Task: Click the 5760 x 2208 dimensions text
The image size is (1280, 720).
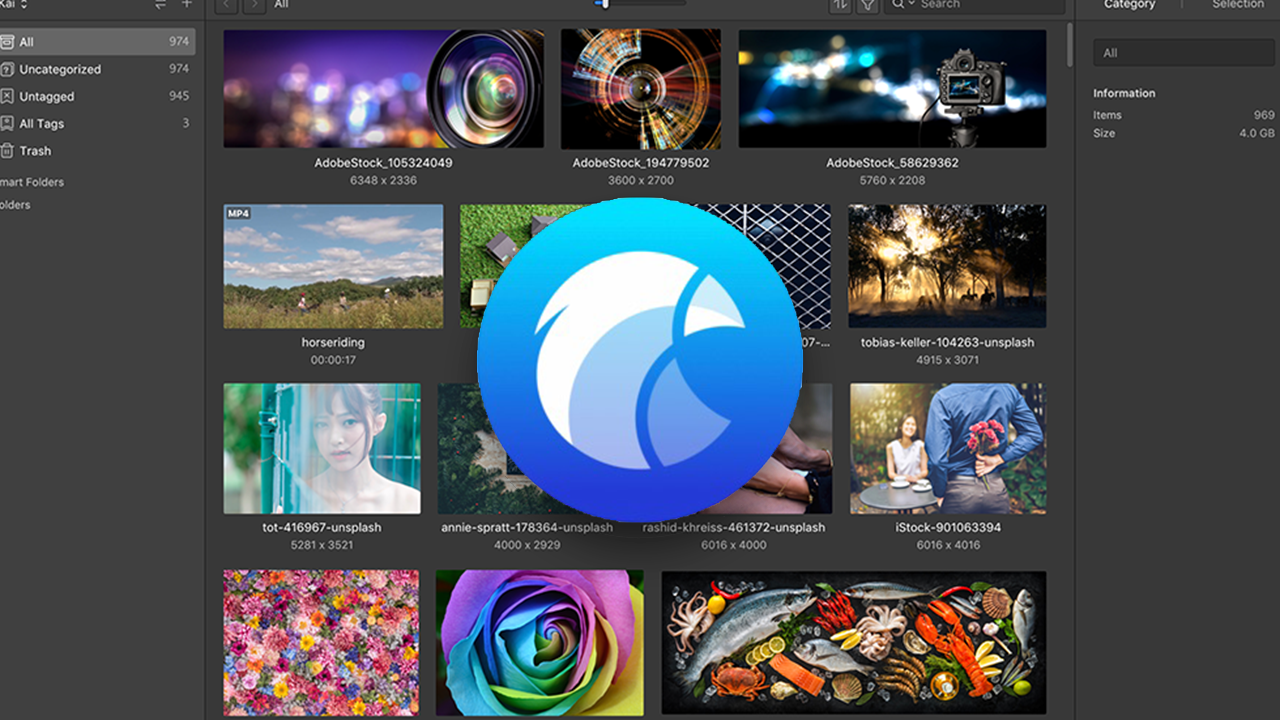Action: click(x=893, y=181)
